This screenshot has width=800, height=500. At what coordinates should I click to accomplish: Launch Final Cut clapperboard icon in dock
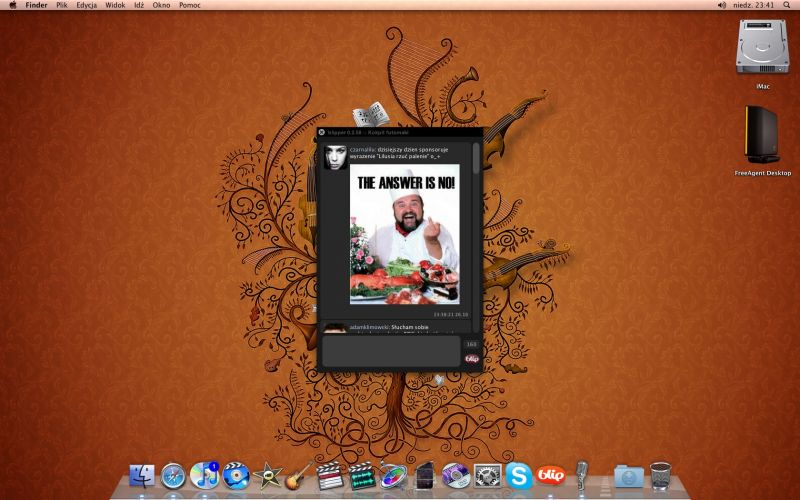click(x=330, y=476)
